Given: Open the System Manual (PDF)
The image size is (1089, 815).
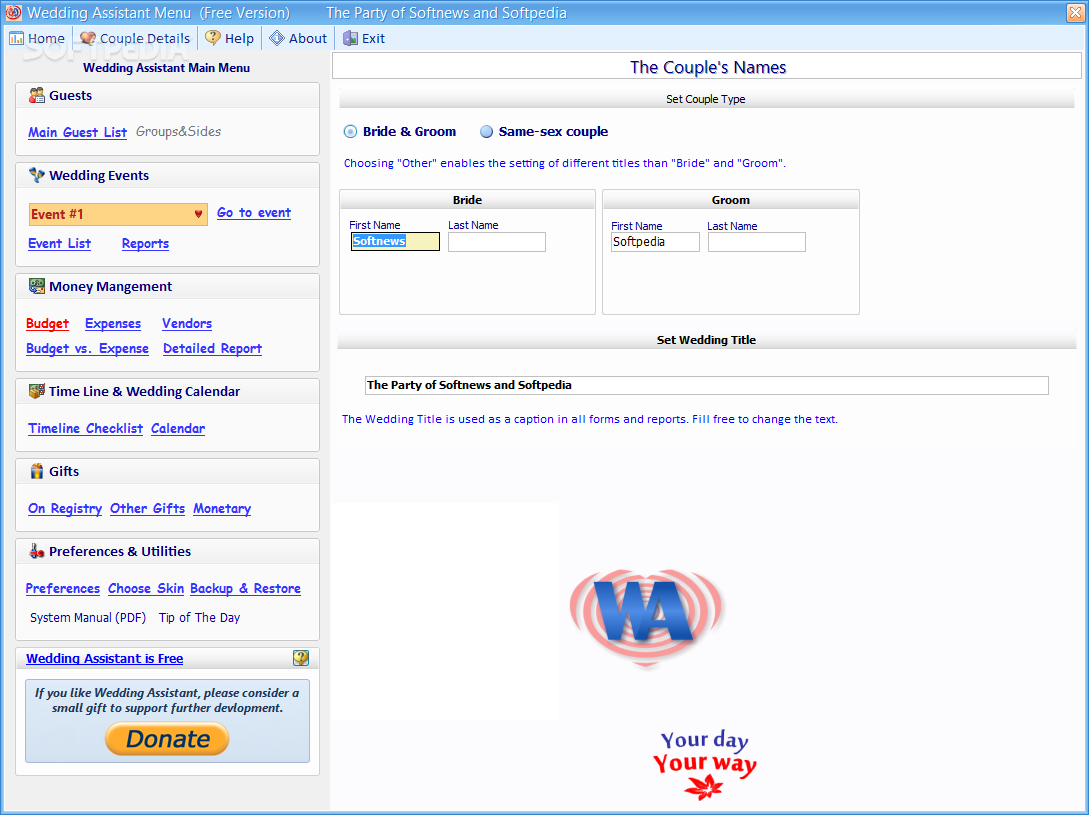Looking at the screenshot, I should (88, 617).
